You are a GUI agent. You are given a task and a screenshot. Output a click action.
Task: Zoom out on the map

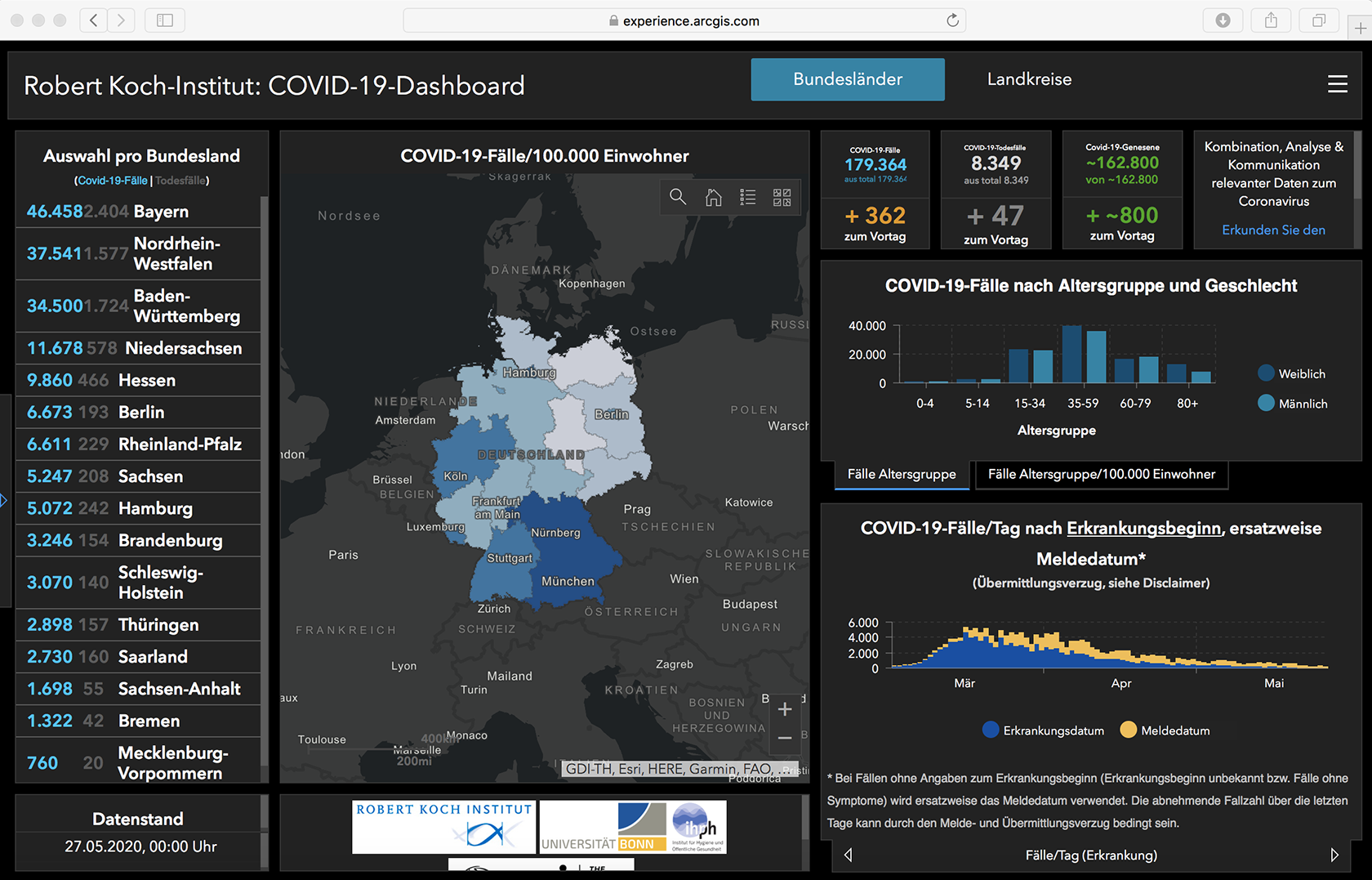pos(785,738)
